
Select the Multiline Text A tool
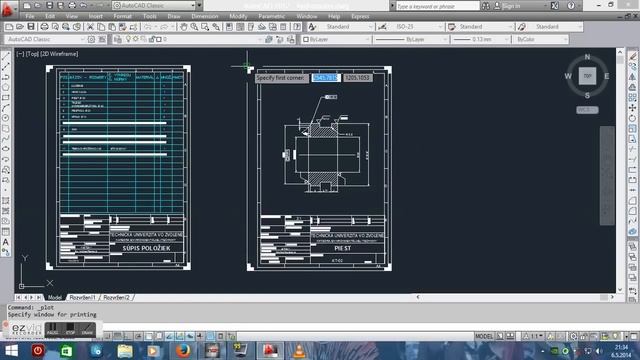click(x=6, y=242)
